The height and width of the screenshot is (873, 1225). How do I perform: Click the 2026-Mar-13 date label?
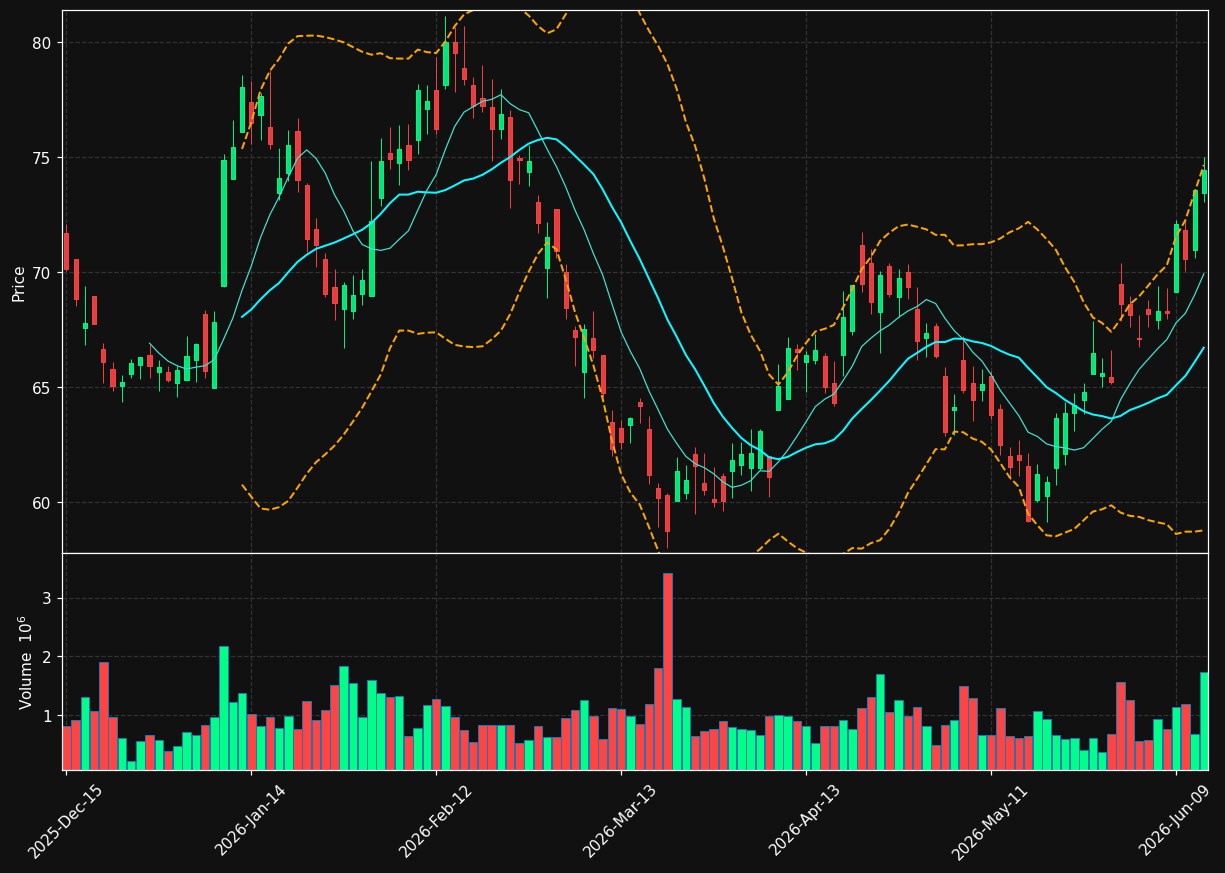pyautogui.click(x=621, y=820)
